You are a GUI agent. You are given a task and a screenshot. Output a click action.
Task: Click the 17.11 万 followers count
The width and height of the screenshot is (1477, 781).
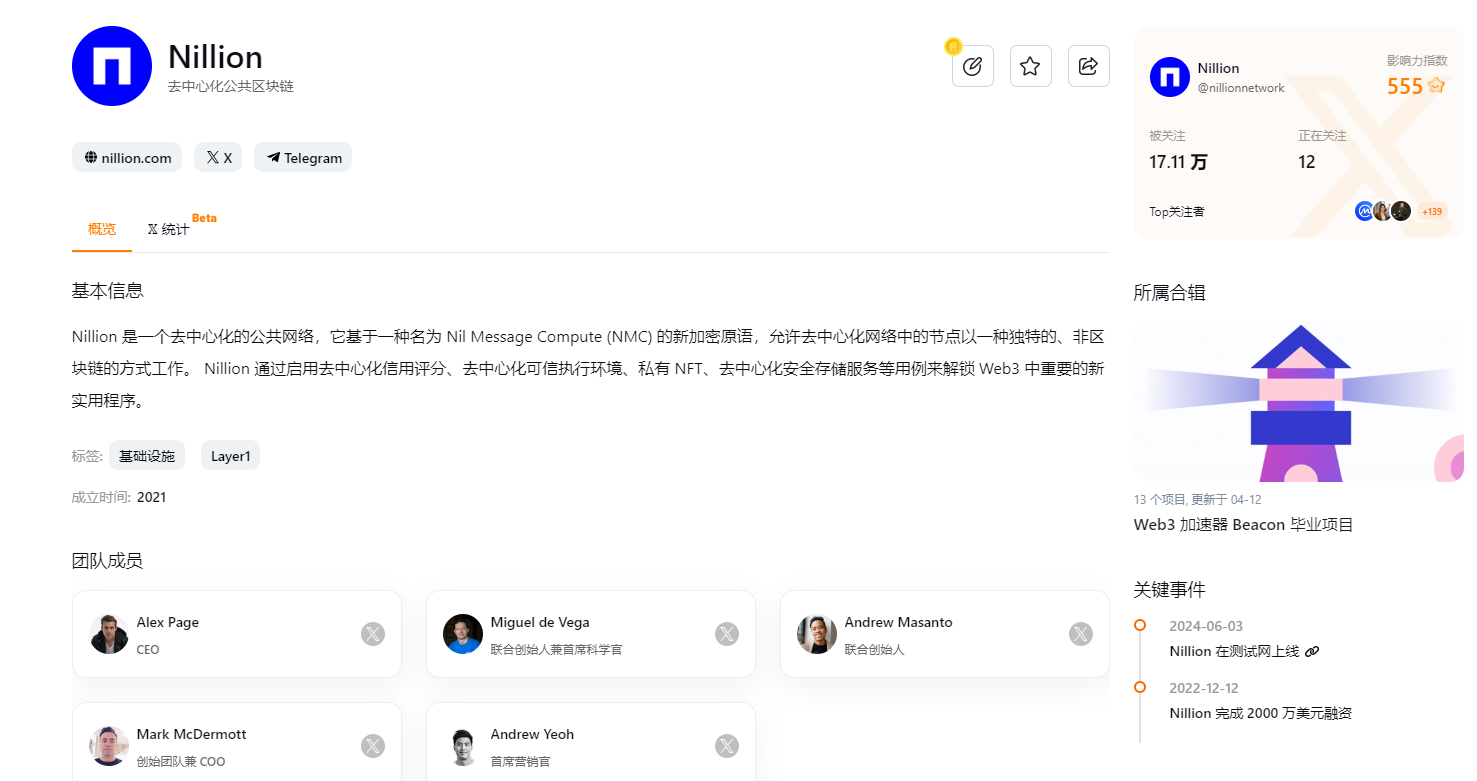coord(1178,162)
